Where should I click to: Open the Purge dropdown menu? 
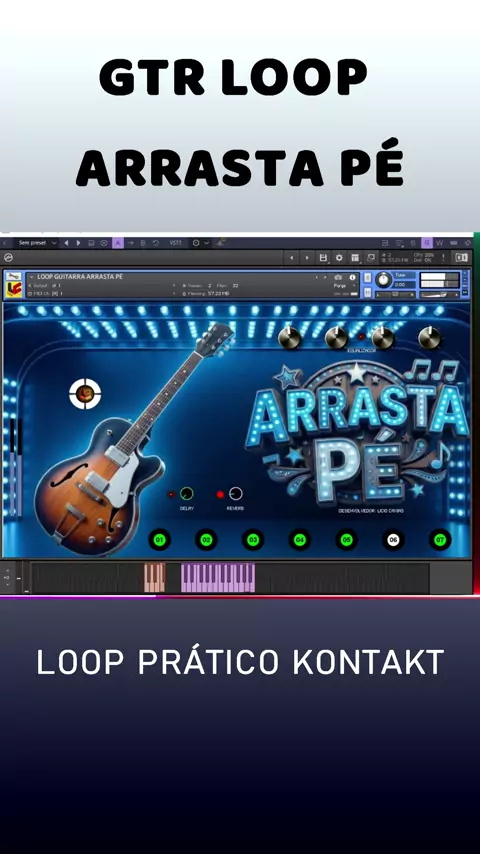(344, 285)
